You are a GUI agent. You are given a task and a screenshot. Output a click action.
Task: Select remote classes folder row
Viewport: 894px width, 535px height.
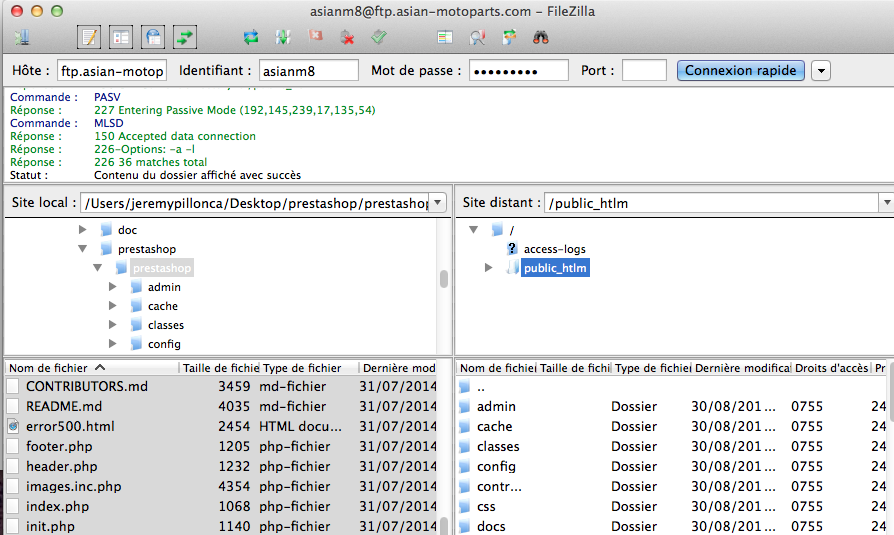click(672, 446)
